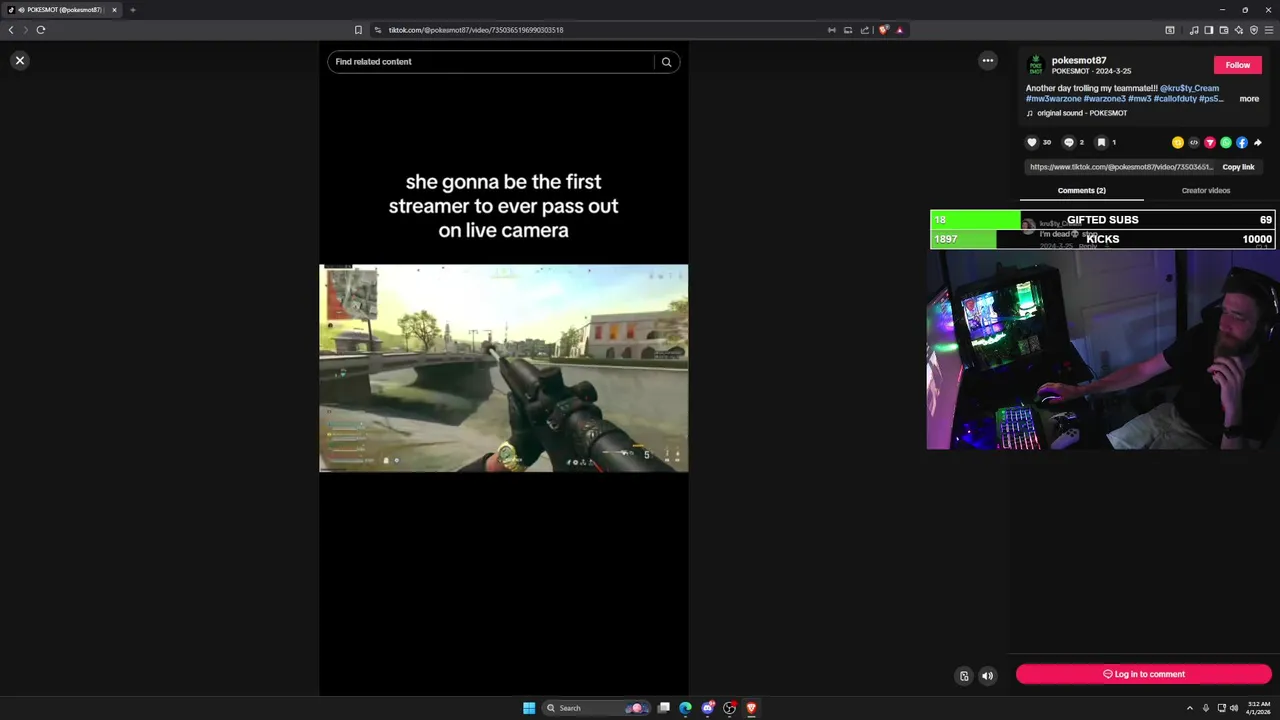The image size is (1280, 720).
Task: Click the pokesmot87 profile avatar
Action: click(1036, 65)
